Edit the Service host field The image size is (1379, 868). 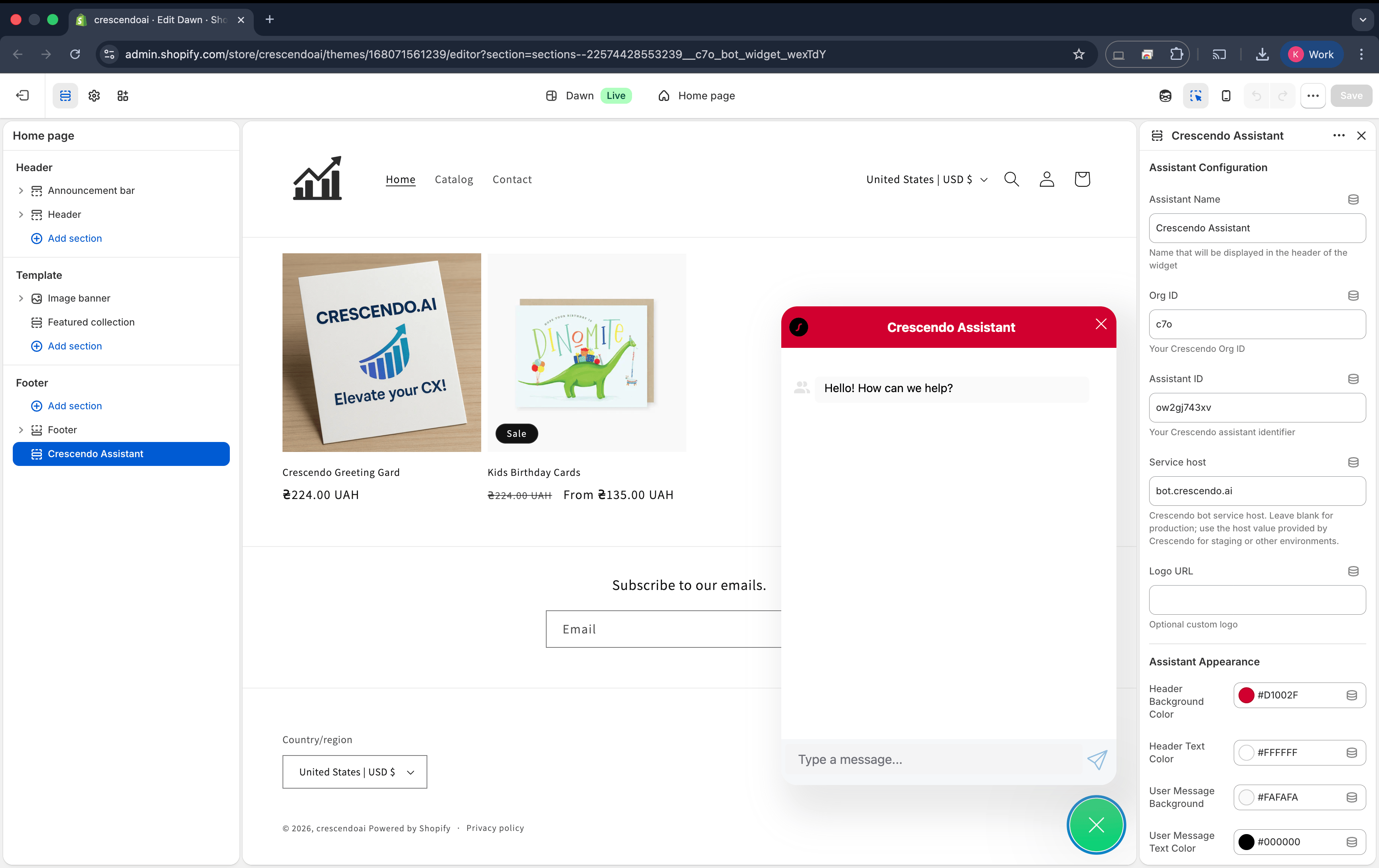(1257, 491)
